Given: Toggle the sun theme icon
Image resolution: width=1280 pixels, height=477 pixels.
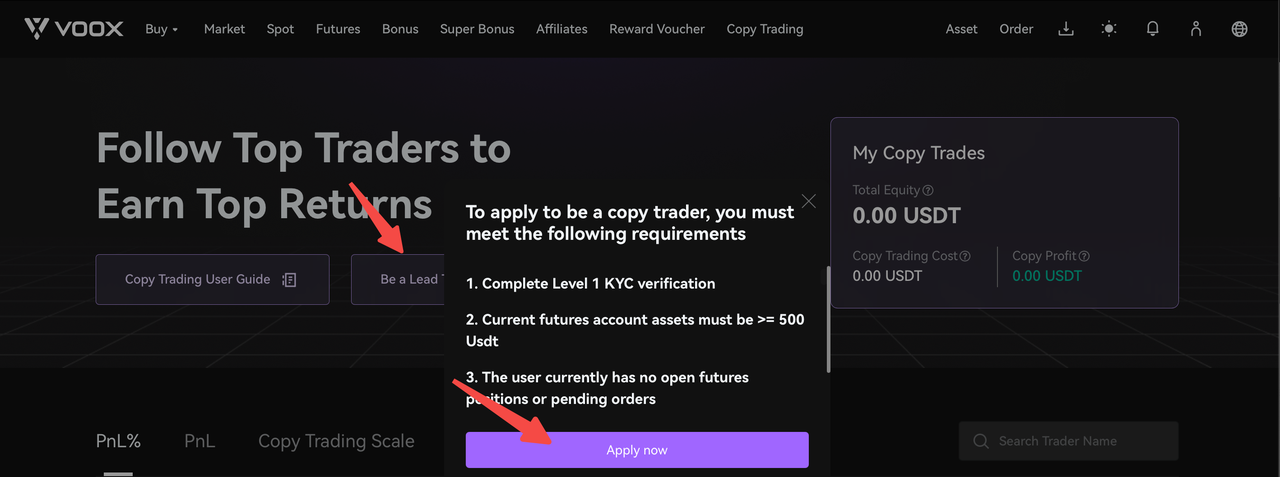Looking at the screenshot, I should pyautogui.click(x=1109, y=29).
